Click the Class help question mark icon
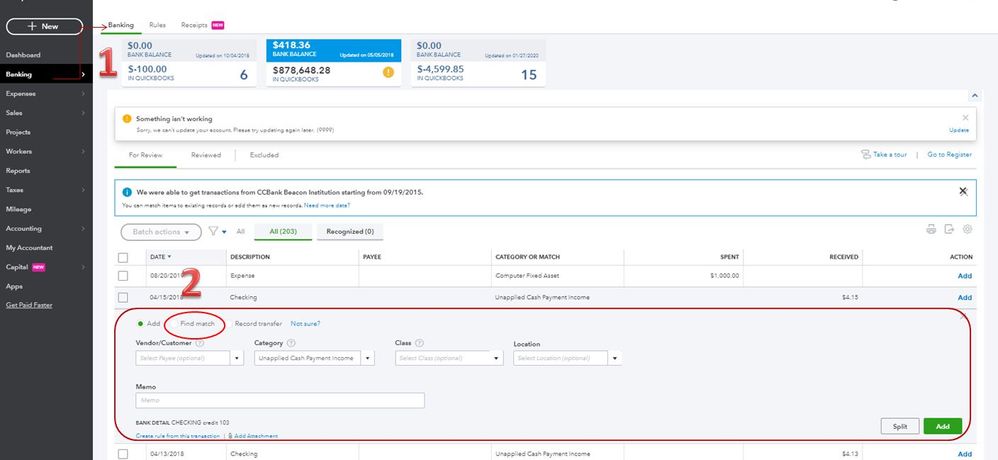The height and width of the screenshot is (460, 998). (420, 343)
